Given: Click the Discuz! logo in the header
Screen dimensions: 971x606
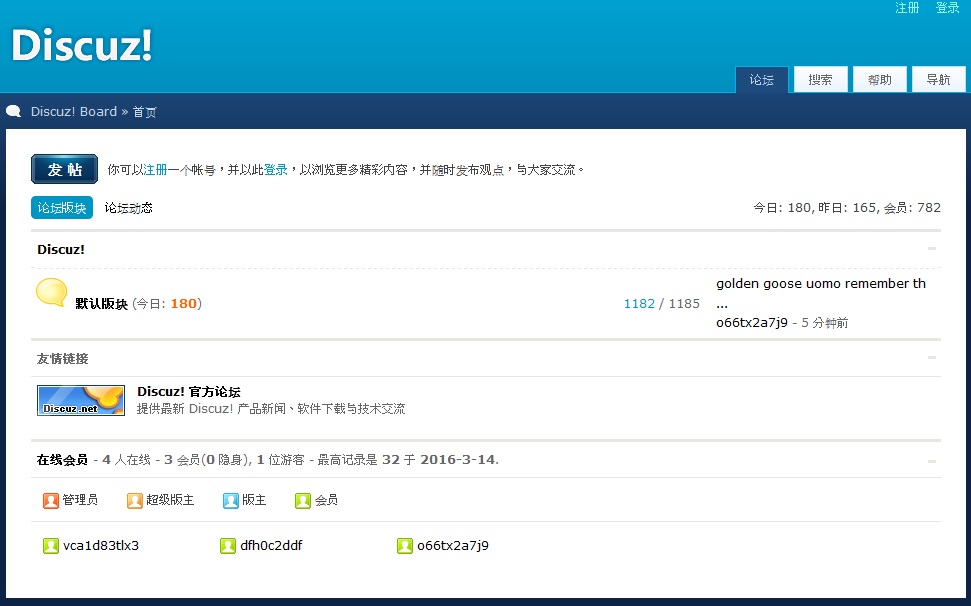Looking at the screenshot, I should [82, 45].
